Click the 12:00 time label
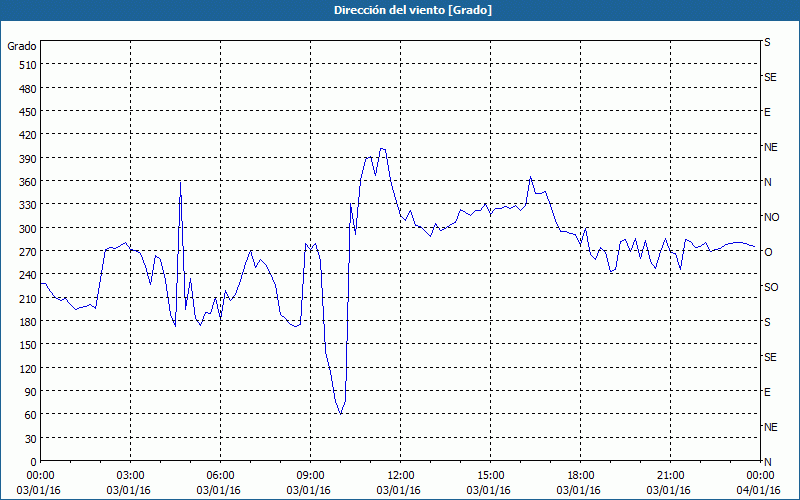The height and width of the screenshot is (500, 800). tap(401, 476)
